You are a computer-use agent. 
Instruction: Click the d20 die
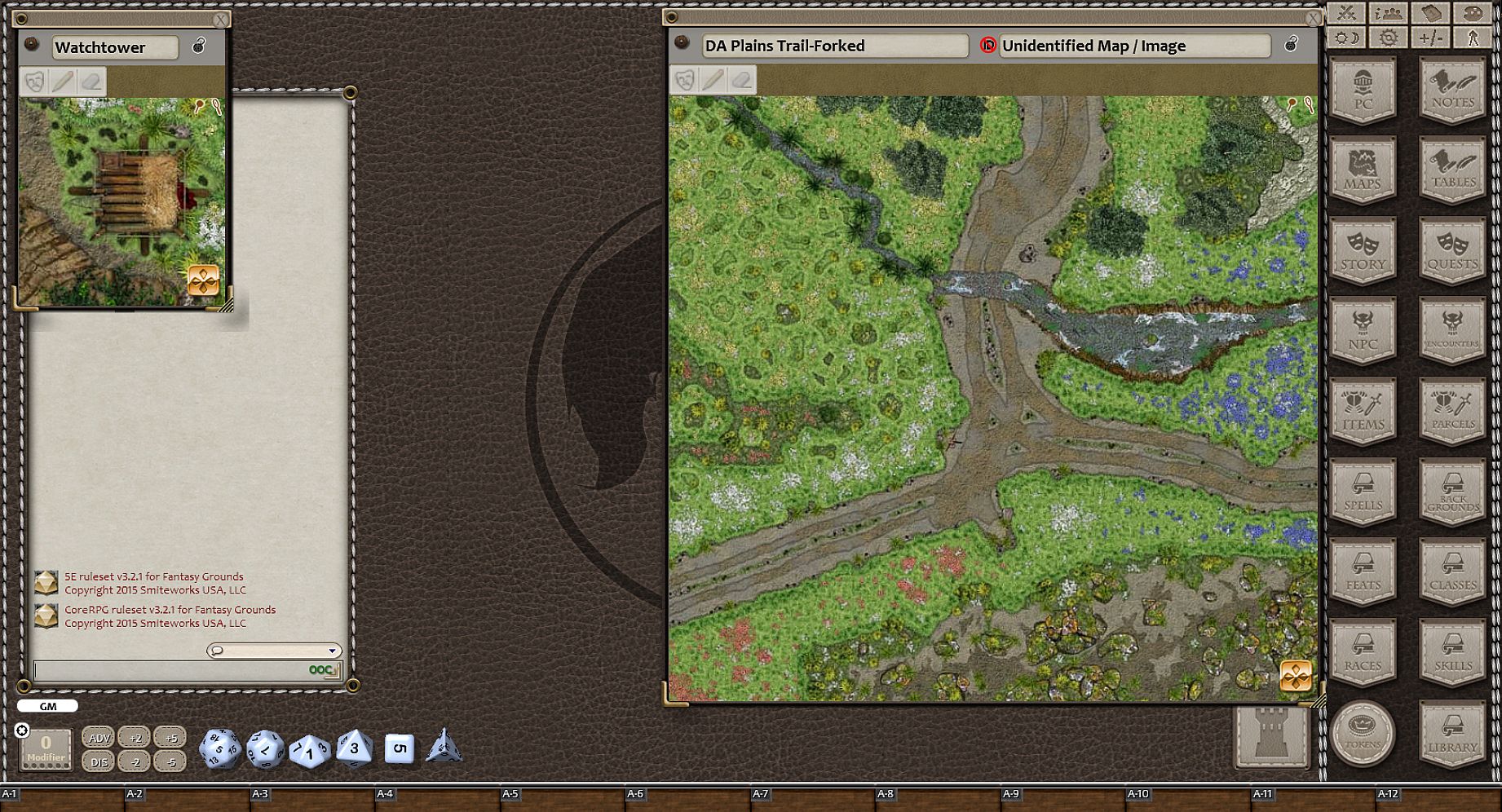click(x=220, y=748)
